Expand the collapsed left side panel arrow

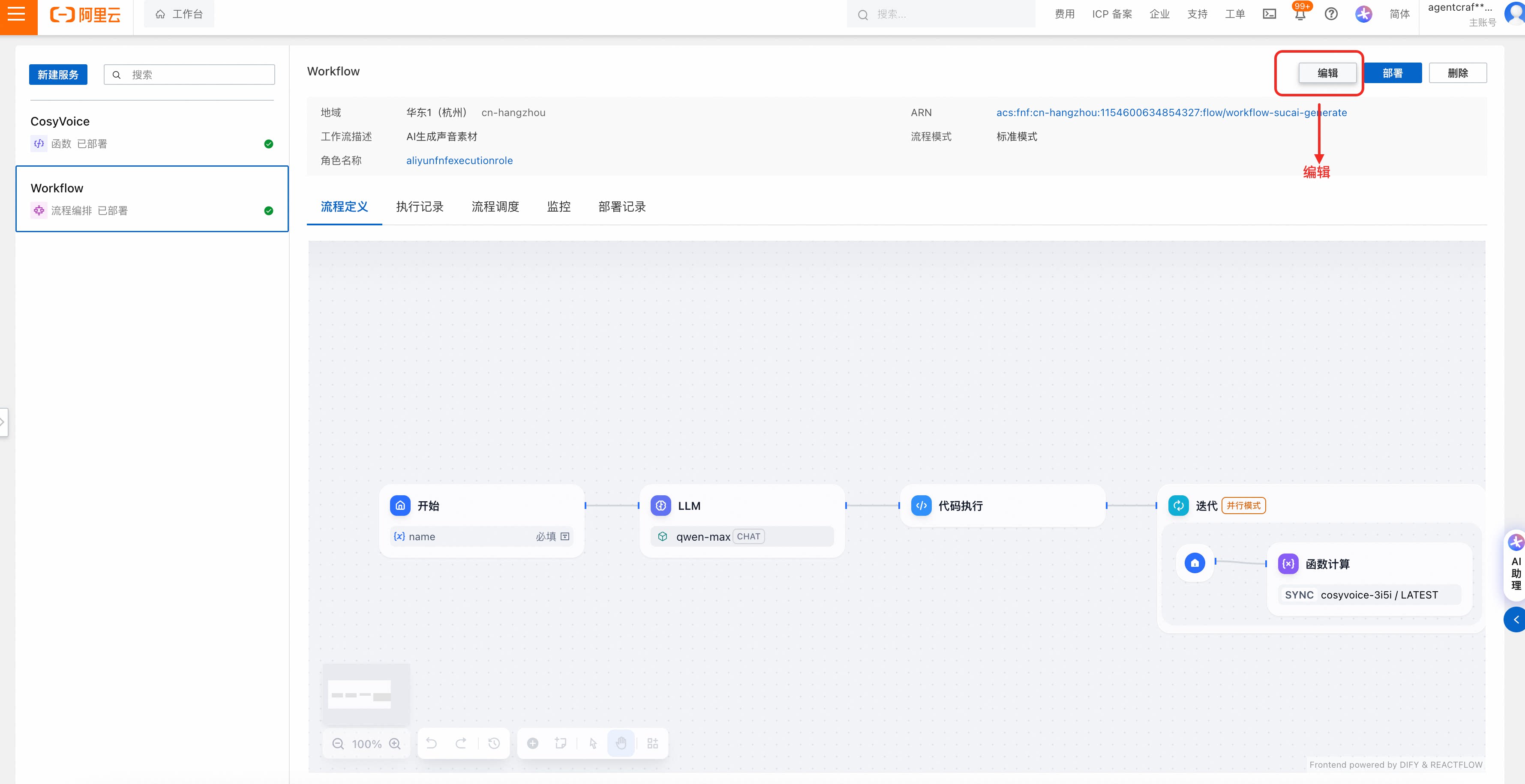coord(3,422)
